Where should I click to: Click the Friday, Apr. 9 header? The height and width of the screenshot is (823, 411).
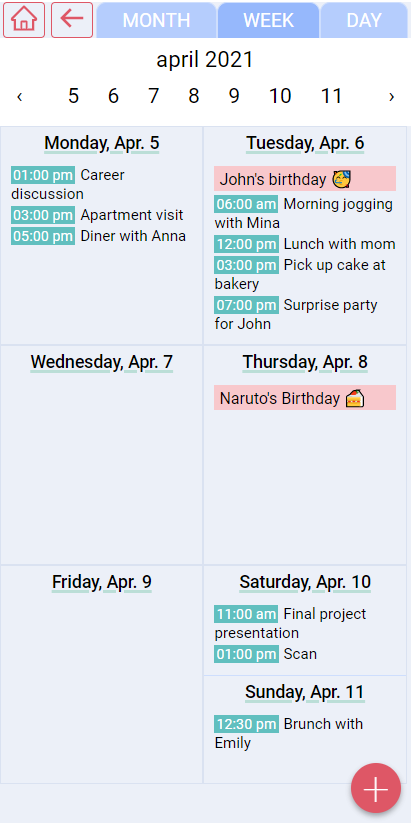102,582
